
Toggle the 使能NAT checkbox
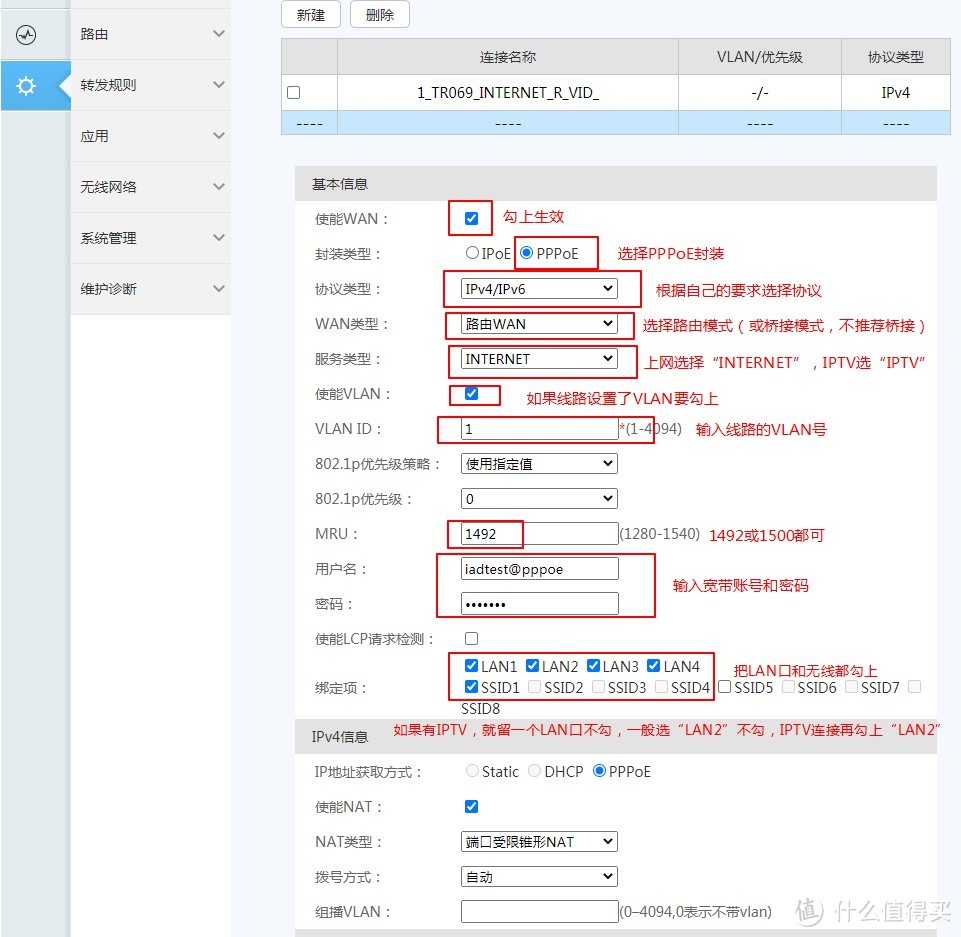coord(470,806)
